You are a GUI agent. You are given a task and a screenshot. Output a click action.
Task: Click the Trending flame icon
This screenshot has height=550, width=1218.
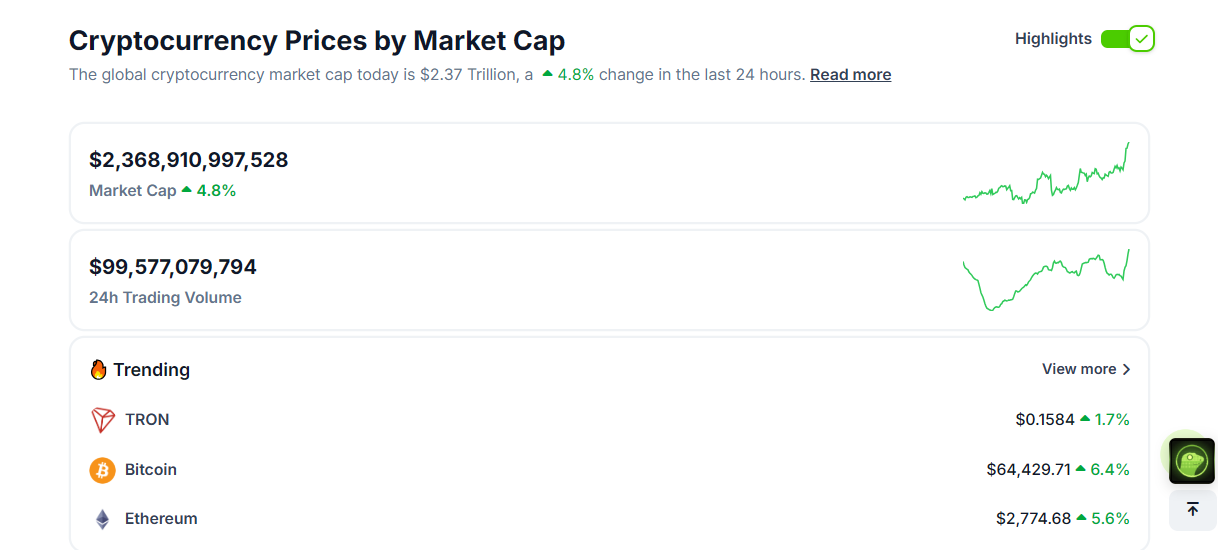point(98,370)
